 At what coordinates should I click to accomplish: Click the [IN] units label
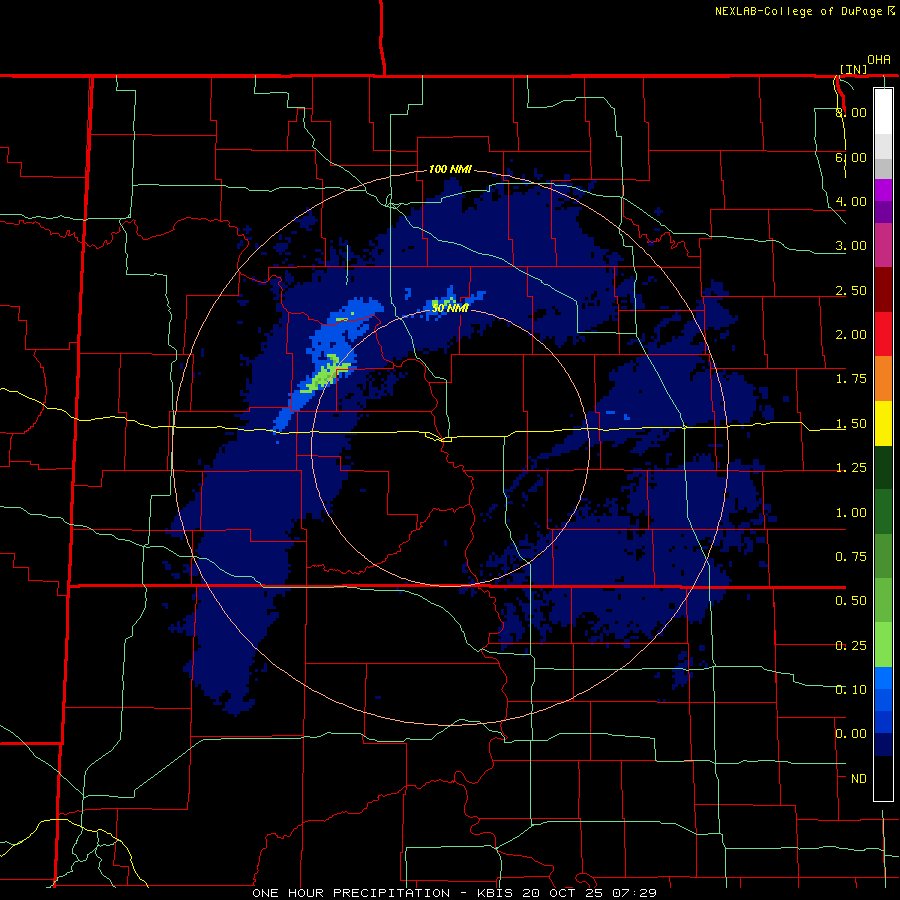pyautogui.click(x=854, y=69)
